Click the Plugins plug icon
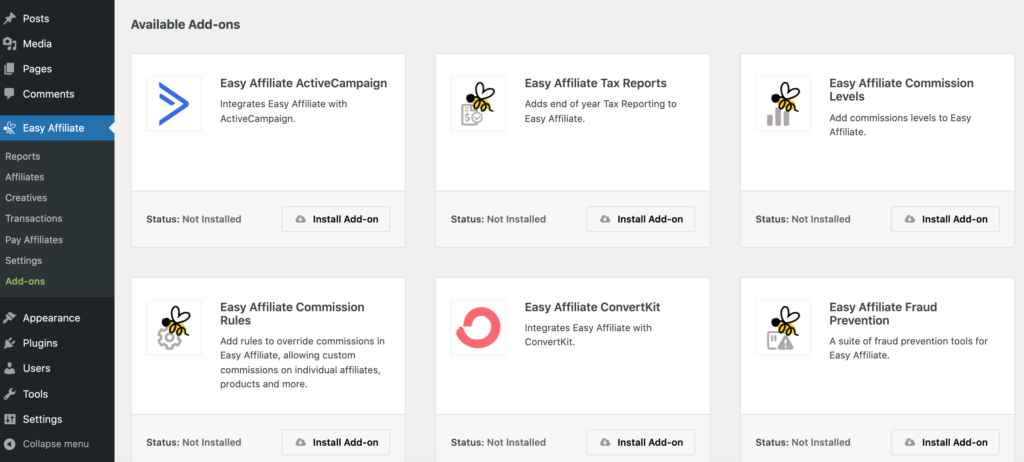Screen dimensions: 1024x462 9,343
